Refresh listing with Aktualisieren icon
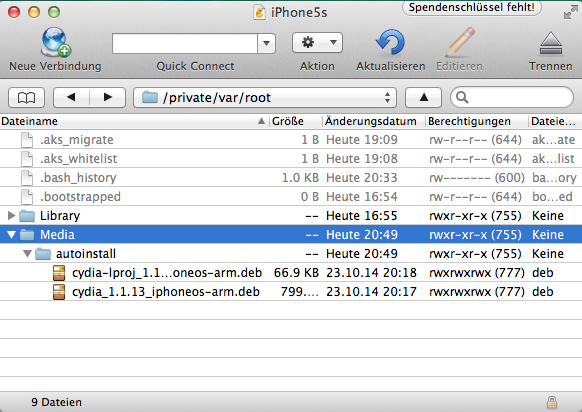582x412 pixels. click(x=390, y=42)
